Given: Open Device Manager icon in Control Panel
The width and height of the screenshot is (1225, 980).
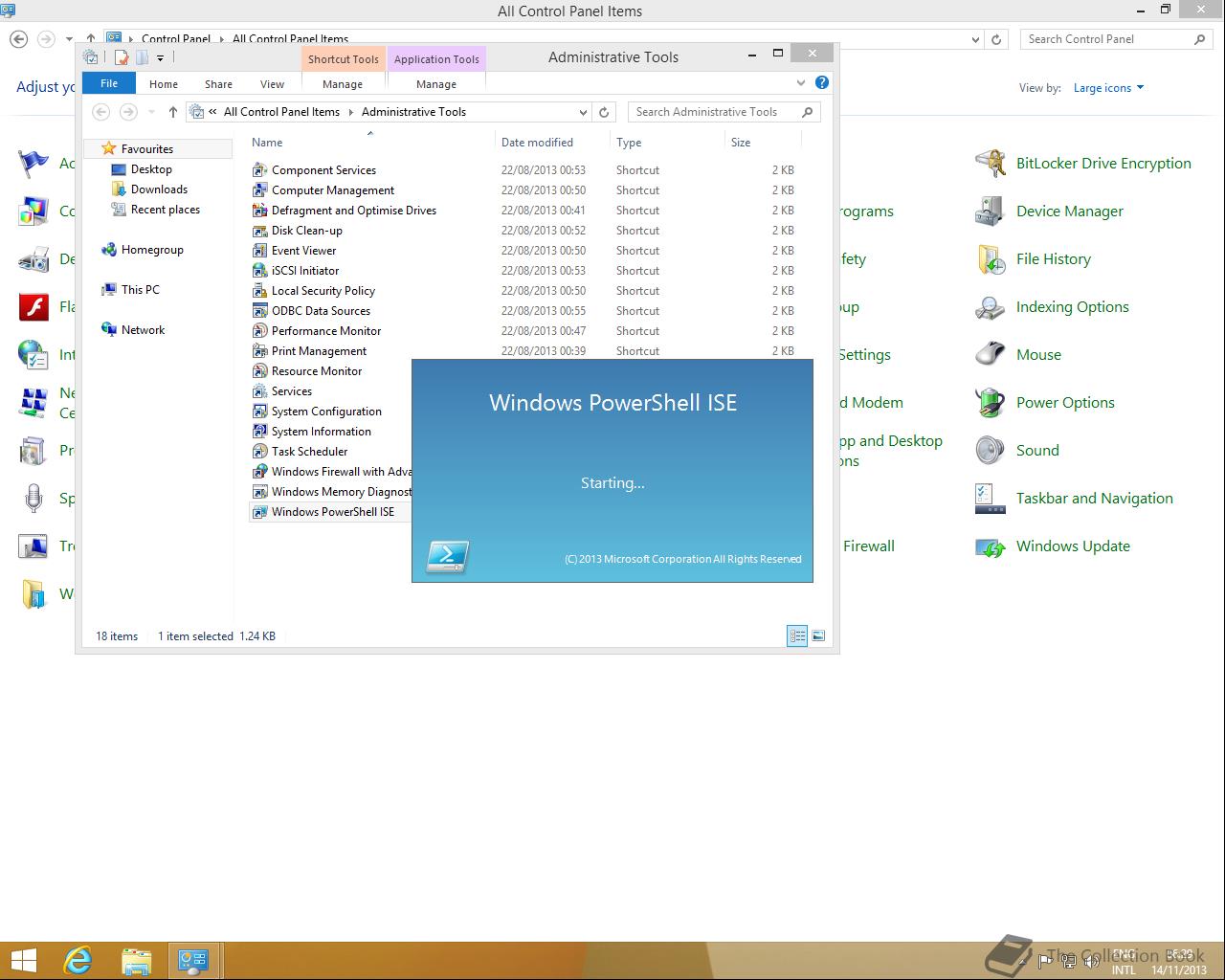Looking at the screenshot, I should coord(990,212).
